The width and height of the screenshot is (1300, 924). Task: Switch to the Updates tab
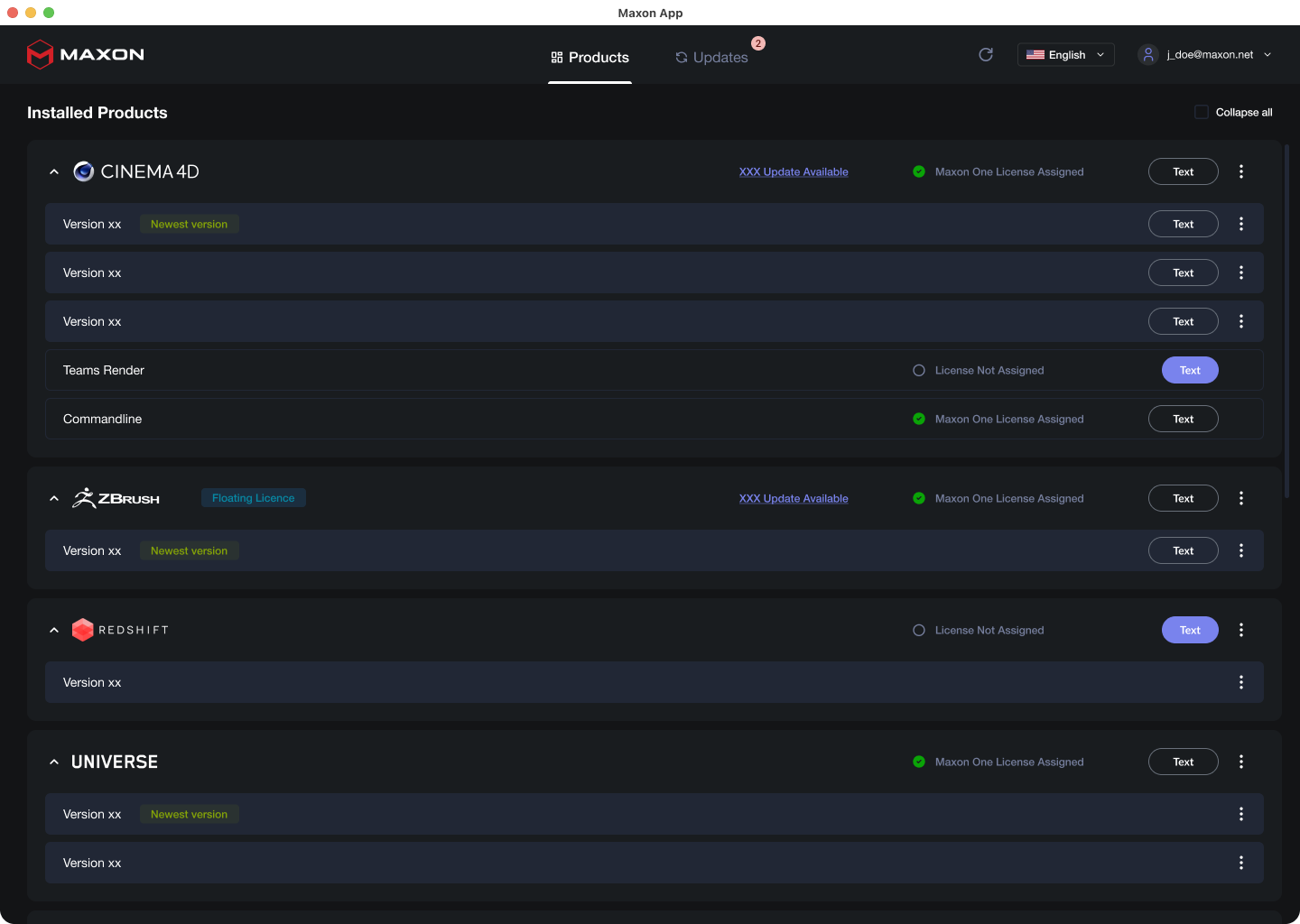pos(712,57)
